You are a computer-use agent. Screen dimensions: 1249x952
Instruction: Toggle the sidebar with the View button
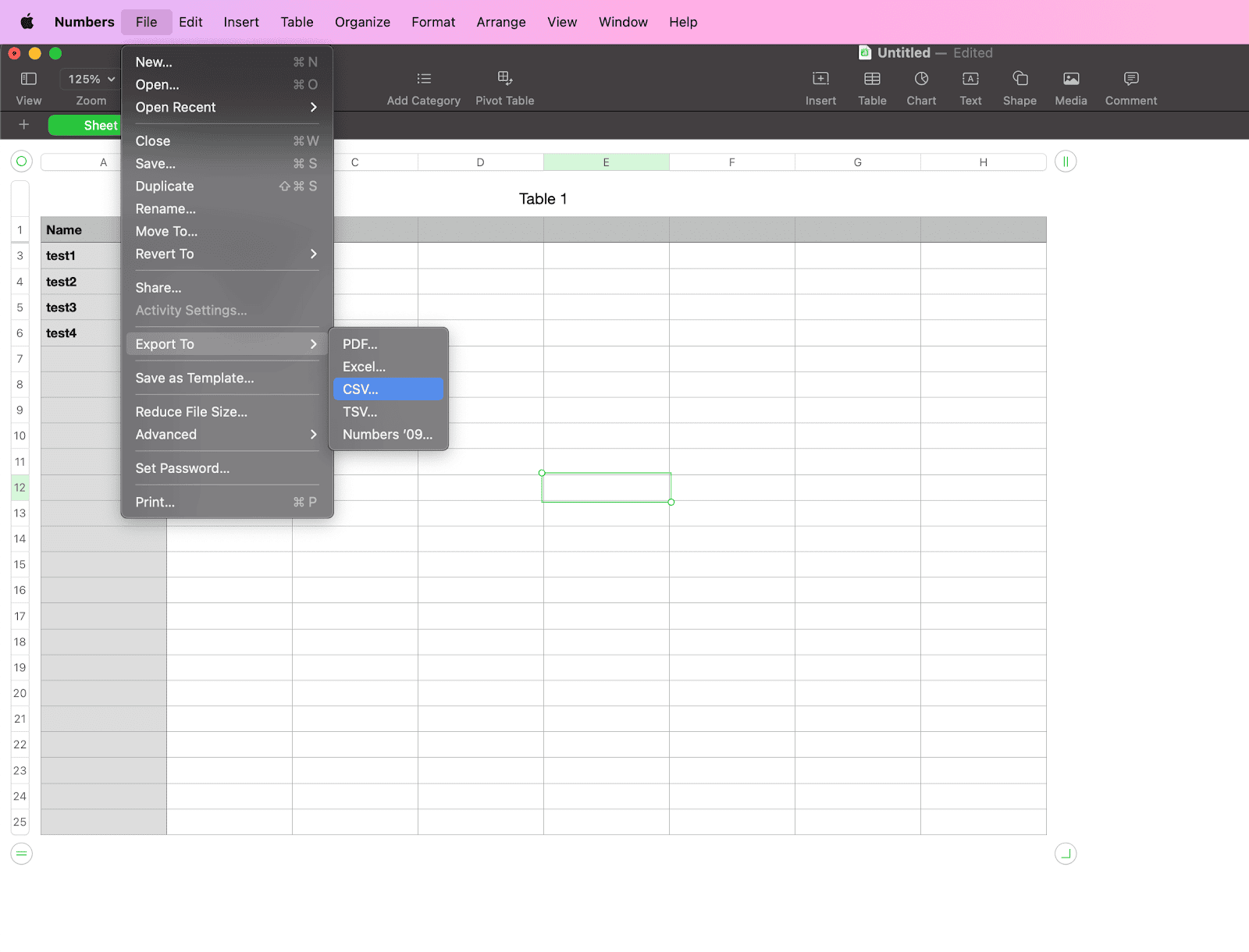point(29,86)
